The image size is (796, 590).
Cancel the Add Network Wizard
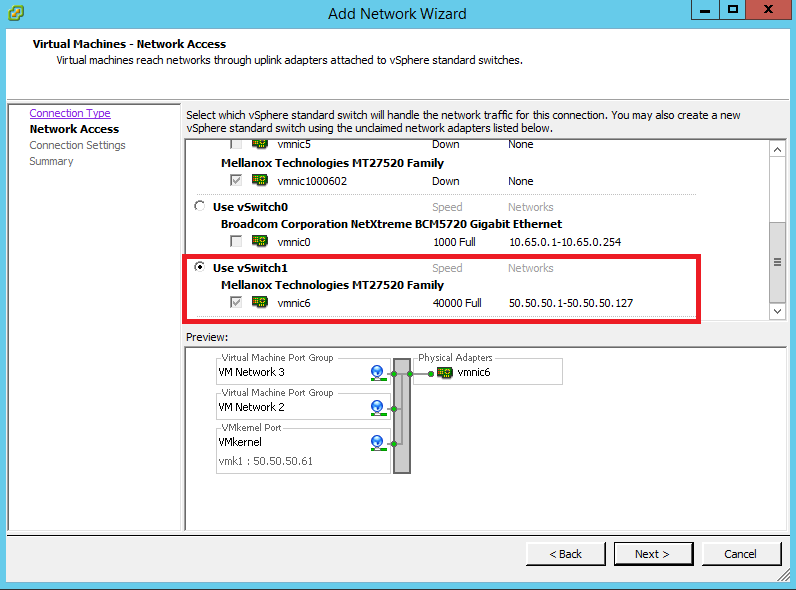click(740, 554)
